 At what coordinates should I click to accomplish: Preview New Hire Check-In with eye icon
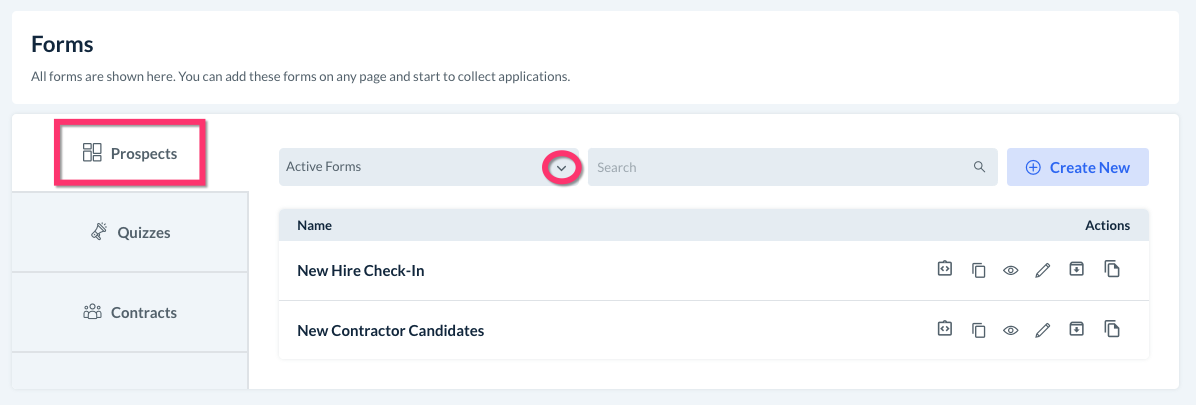1011,270
